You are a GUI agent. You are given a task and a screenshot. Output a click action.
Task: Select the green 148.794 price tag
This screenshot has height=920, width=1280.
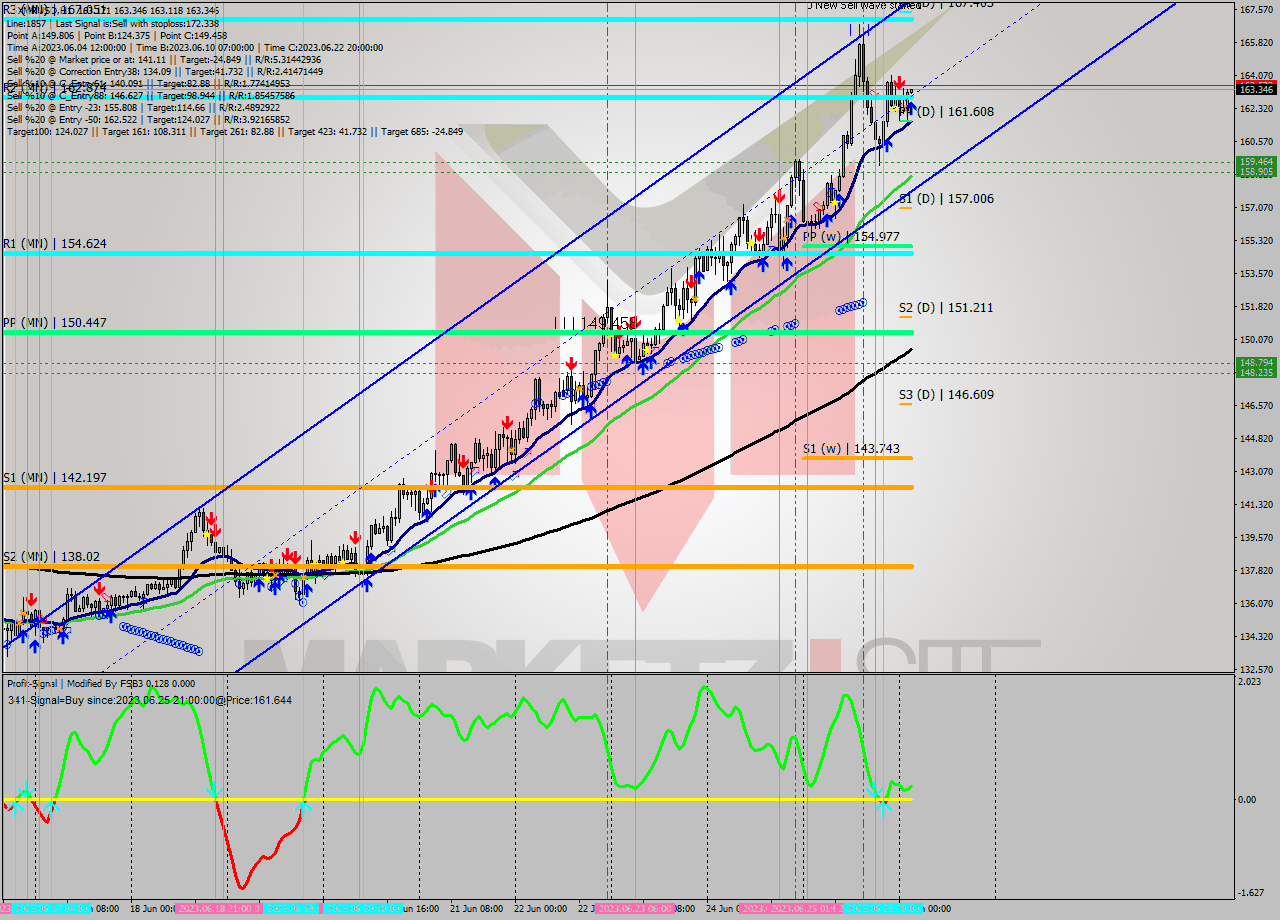point(1256,362)
